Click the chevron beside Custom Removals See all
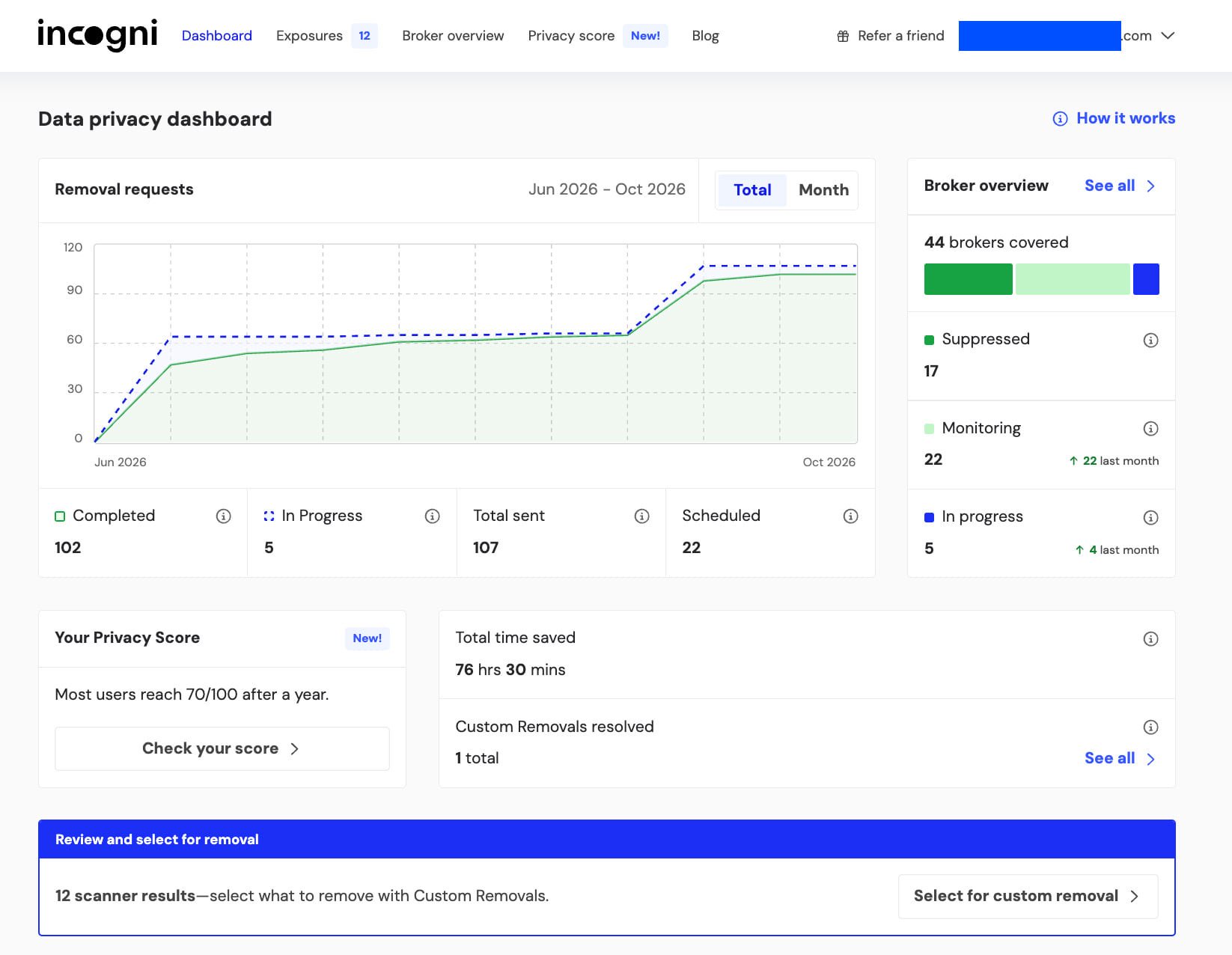1232x955 pixels. click(1151, 759)
